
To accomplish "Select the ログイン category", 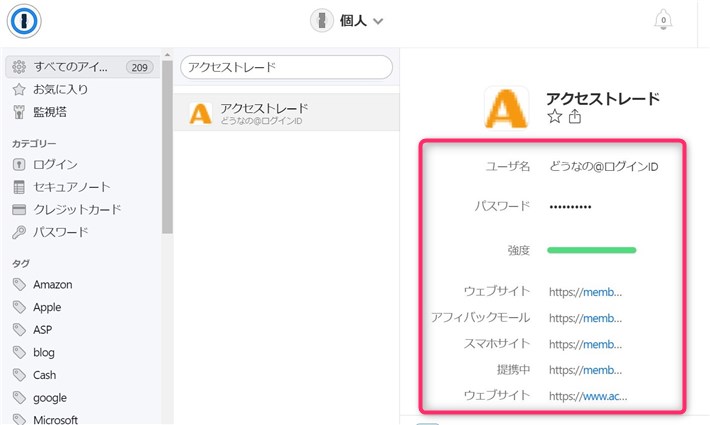I will [55, 164].
